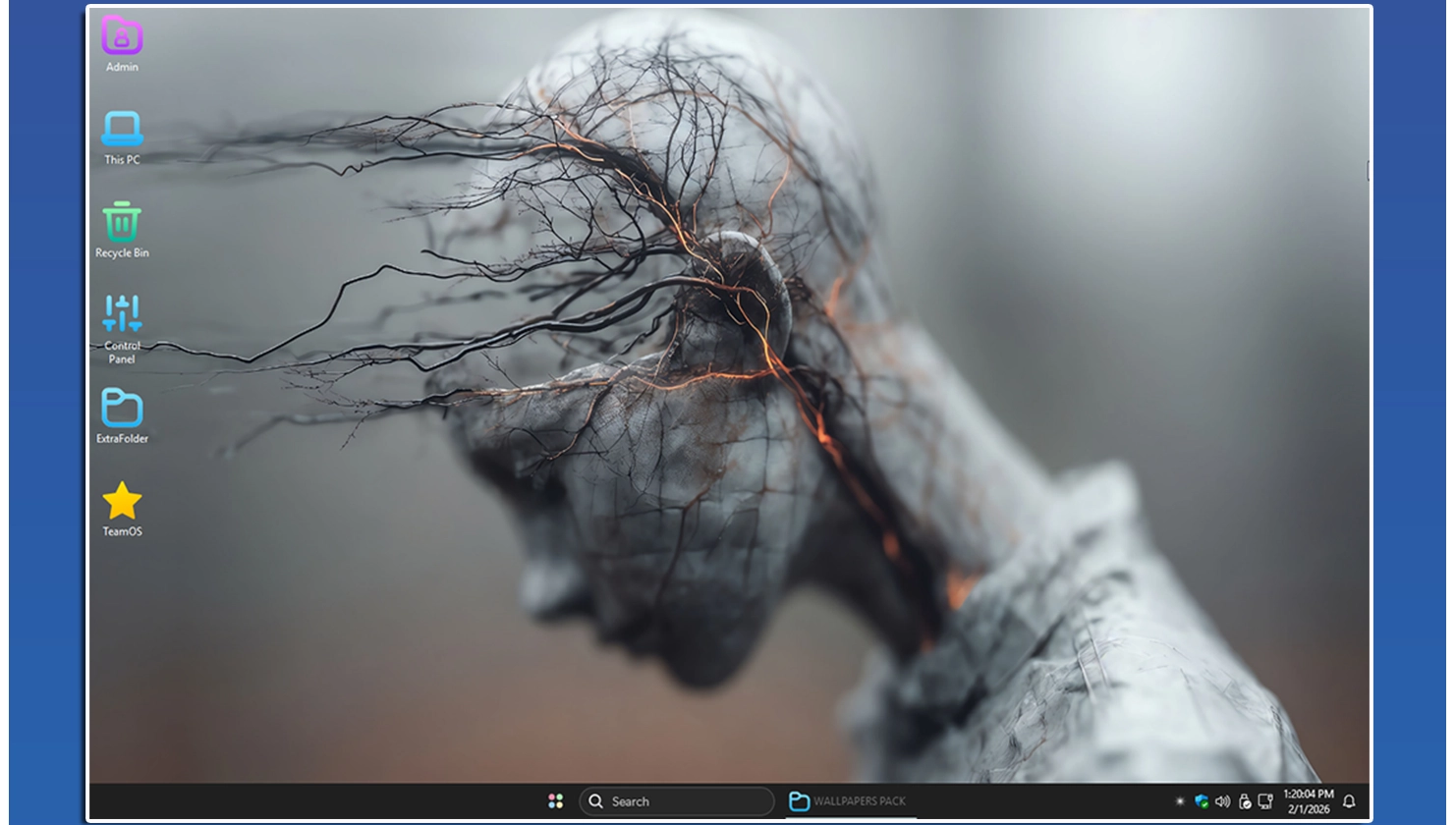1456x825 pixels.
Task: Click the brightness sun tray icon
Action: pos(1180,801)
